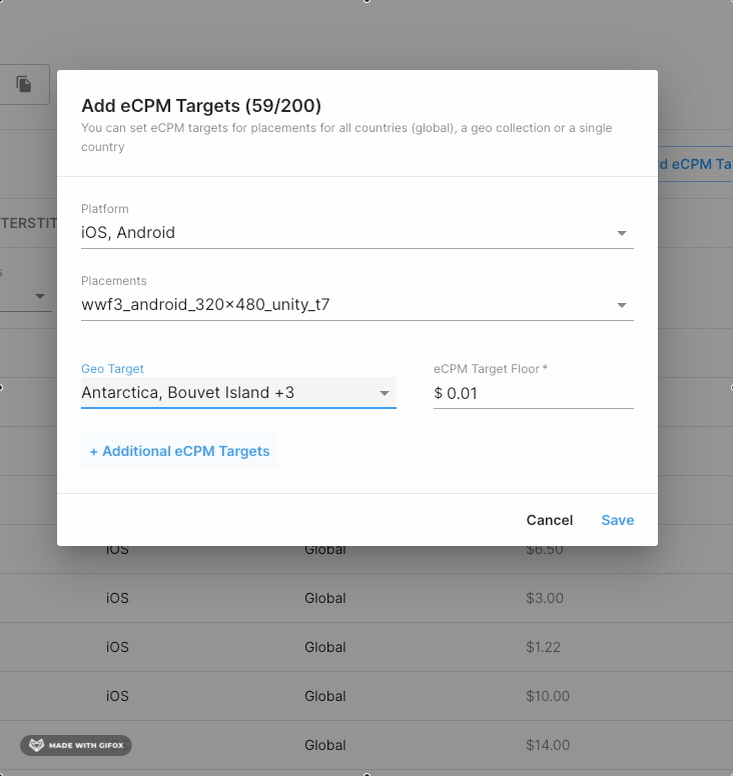Expand the Placements dropdown arrow
This screenshot has height=776, width=733.
tap(622, 305)
